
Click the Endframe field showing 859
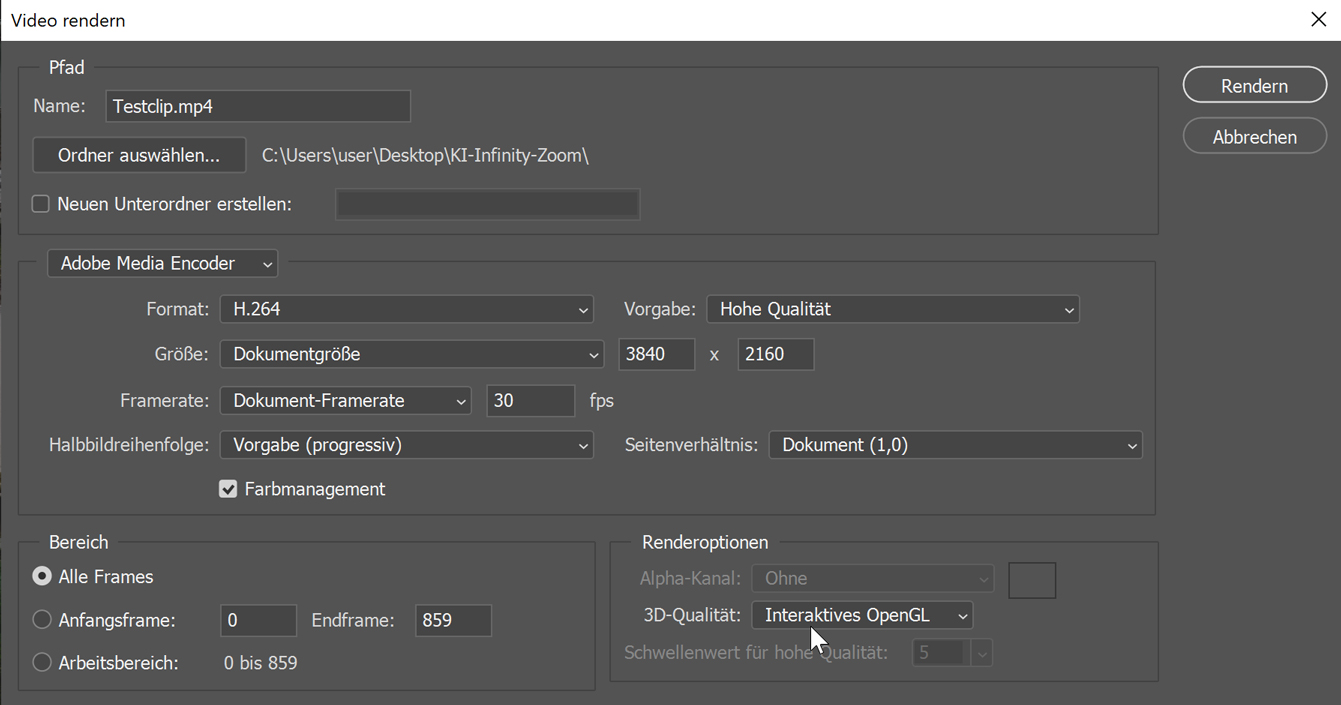[454, 620]
